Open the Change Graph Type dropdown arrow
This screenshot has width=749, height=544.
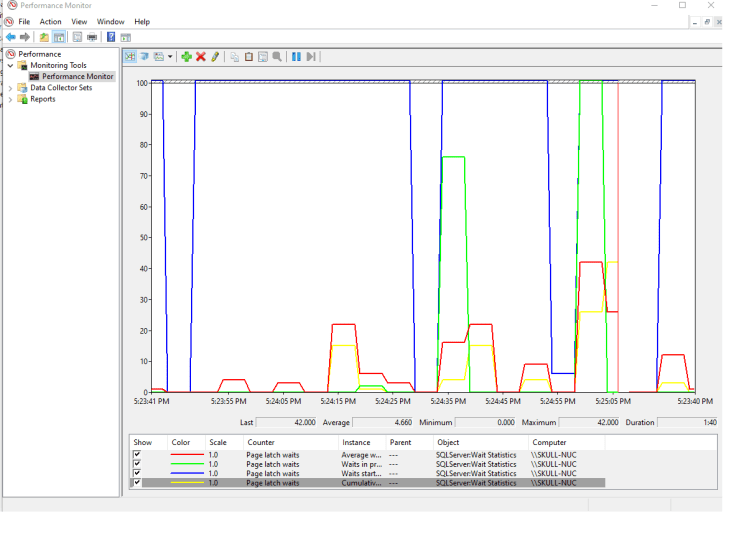170,57
